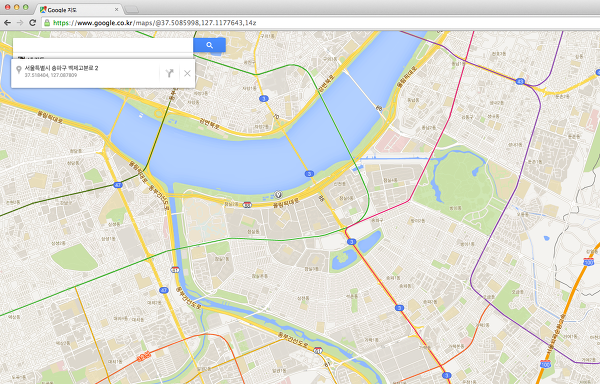Close the Google 지도 tab
600x384 pixels.
pyautogui.click(x=116, y=10)
